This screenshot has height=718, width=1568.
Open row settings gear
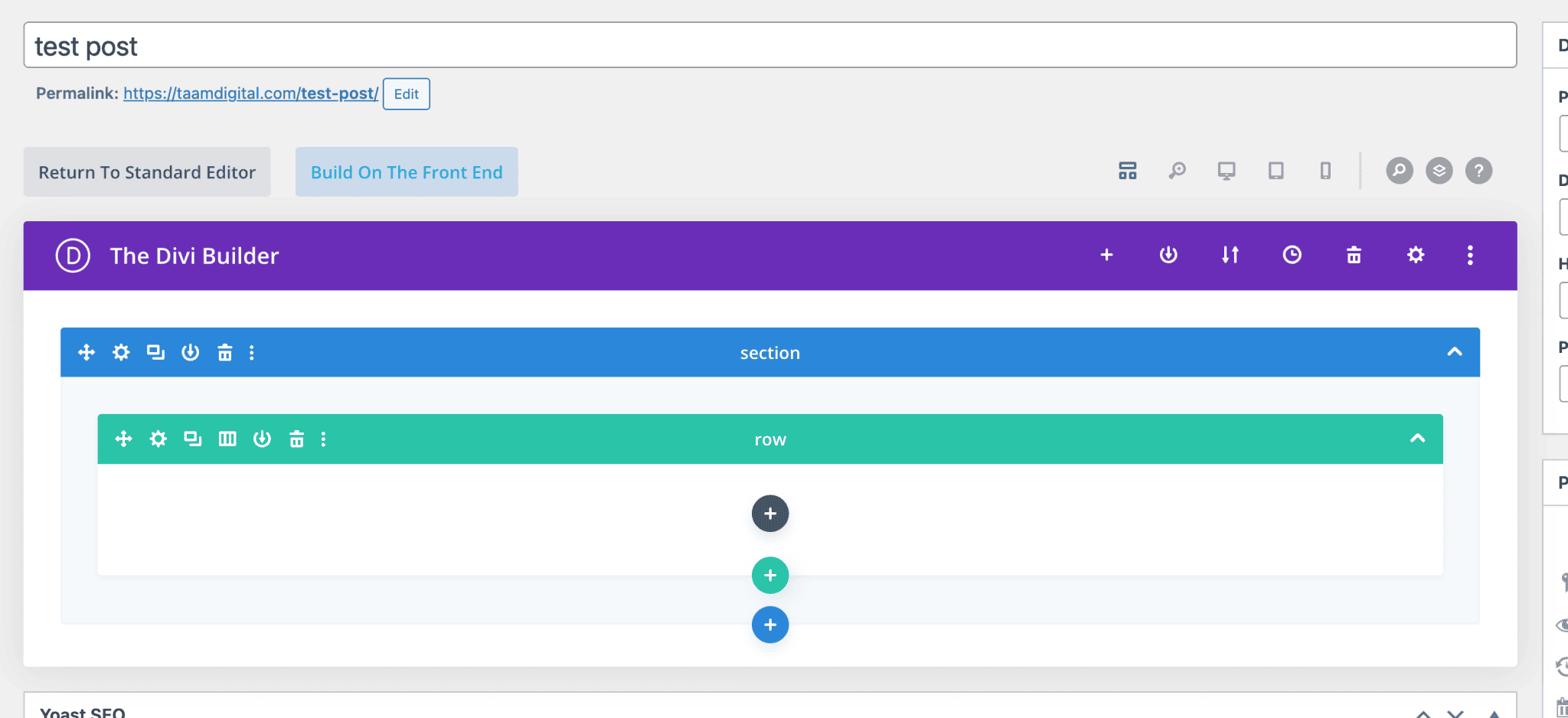point(158,439)
